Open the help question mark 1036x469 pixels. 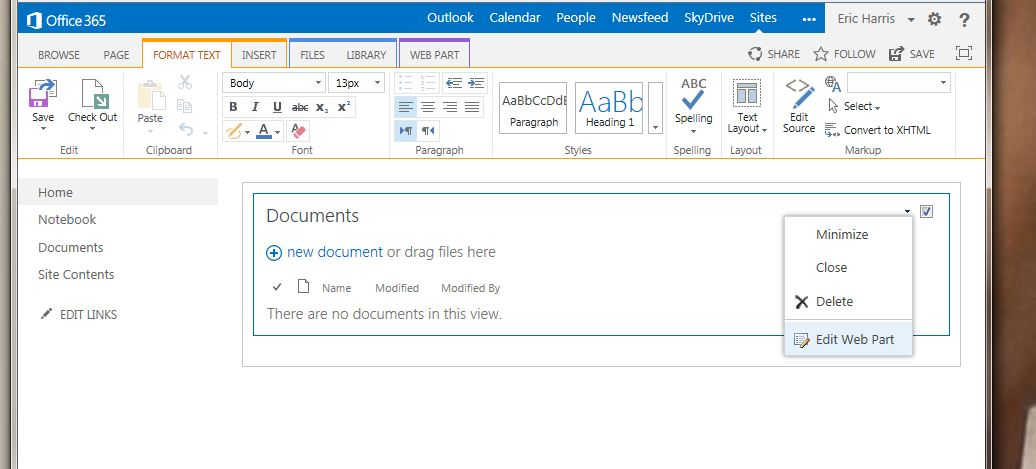(x=964, y=19)
